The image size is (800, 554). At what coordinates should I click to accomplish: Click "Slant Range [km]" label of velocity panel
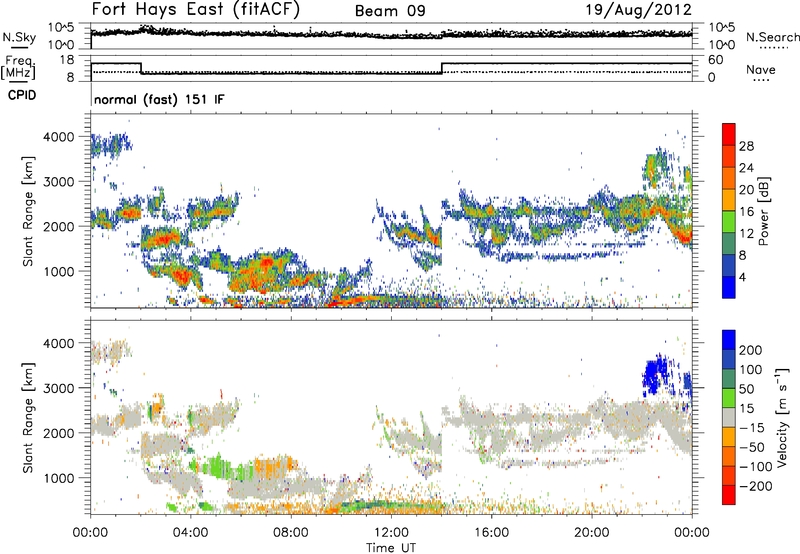tap(28, 417)
